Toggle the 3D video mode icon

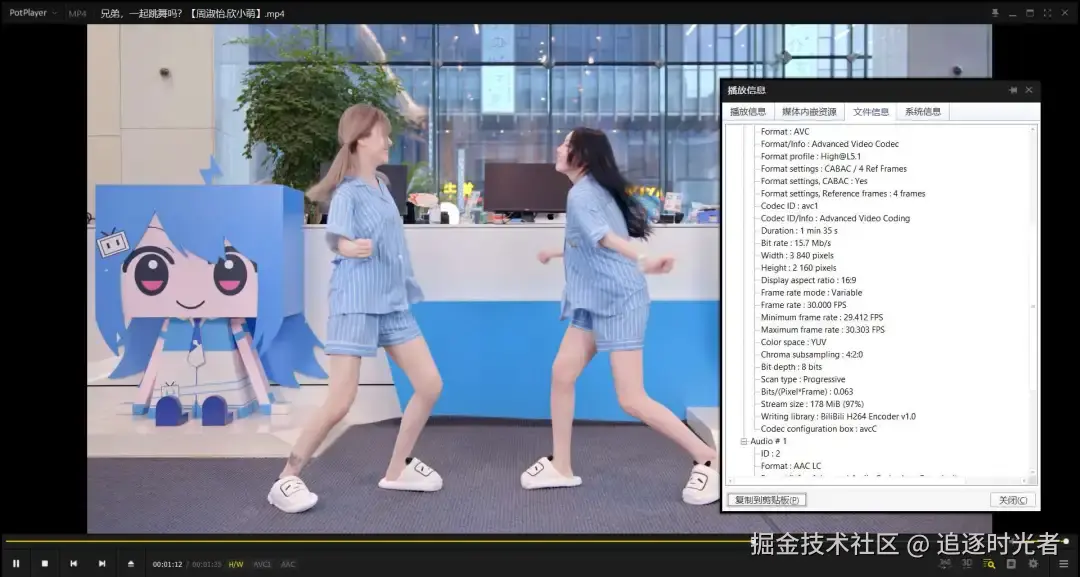point(966,563)
